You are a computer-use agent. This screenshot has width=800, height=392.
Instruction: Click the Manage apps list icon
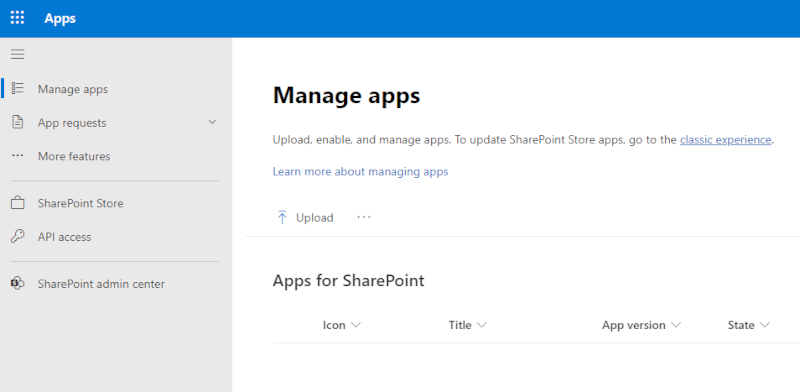point(18,88)
